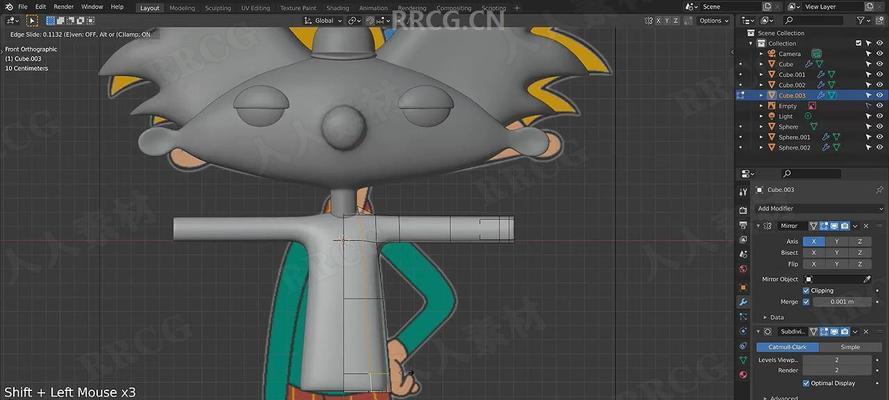Open the Help menu
The image size is (889, 400).
(x=117, y=7)
